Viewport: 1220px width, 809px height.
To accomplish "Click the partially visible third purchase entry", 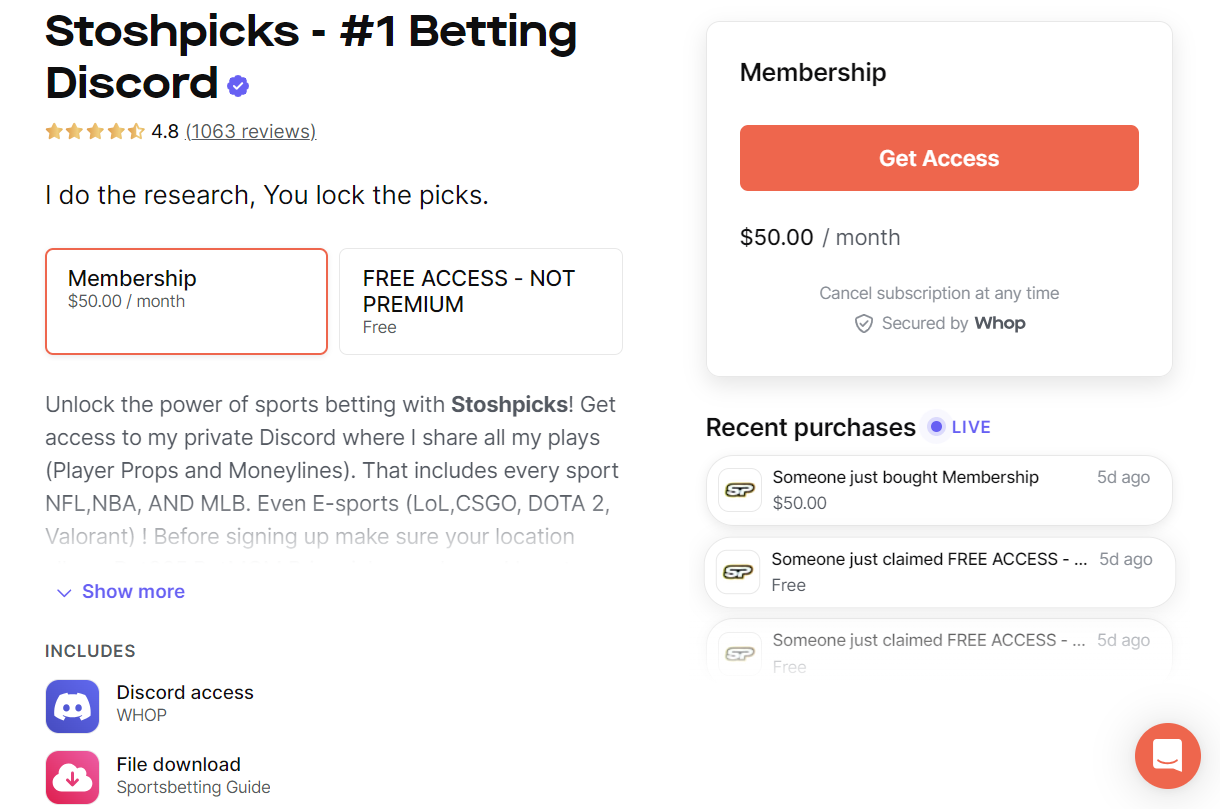I will pyautogui.click(x=939, y=645).
